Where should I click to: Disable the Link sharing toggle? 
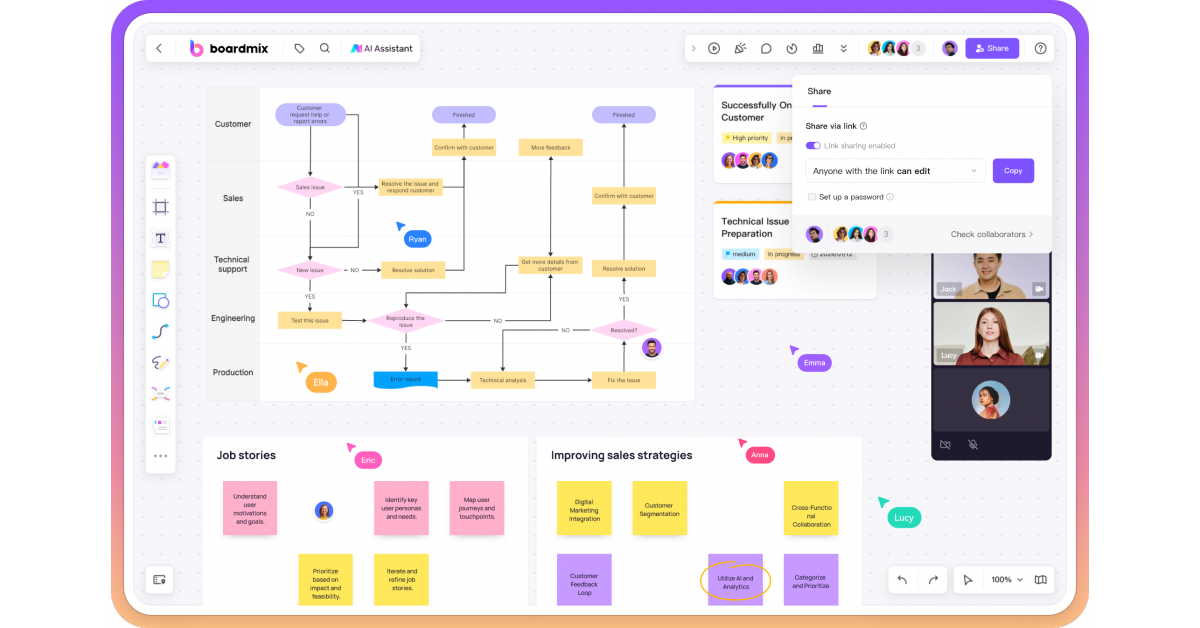[813, 146]
